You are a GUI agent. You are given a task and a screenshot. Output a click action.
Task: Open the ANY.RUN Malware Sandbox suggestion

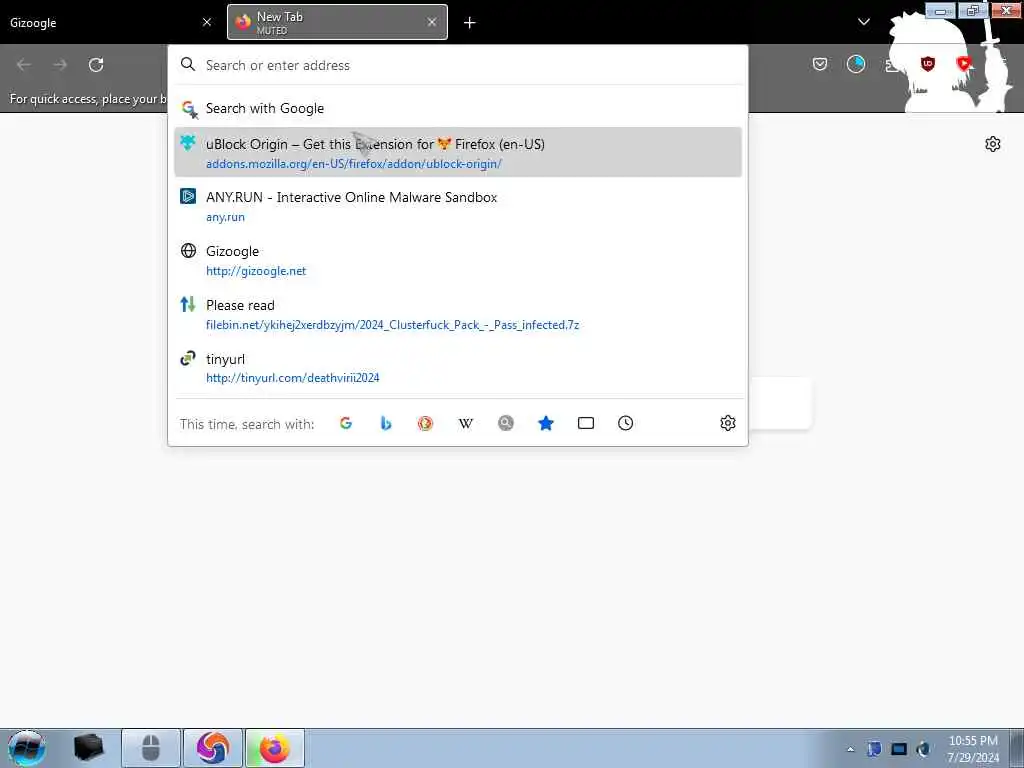(458, 206)
